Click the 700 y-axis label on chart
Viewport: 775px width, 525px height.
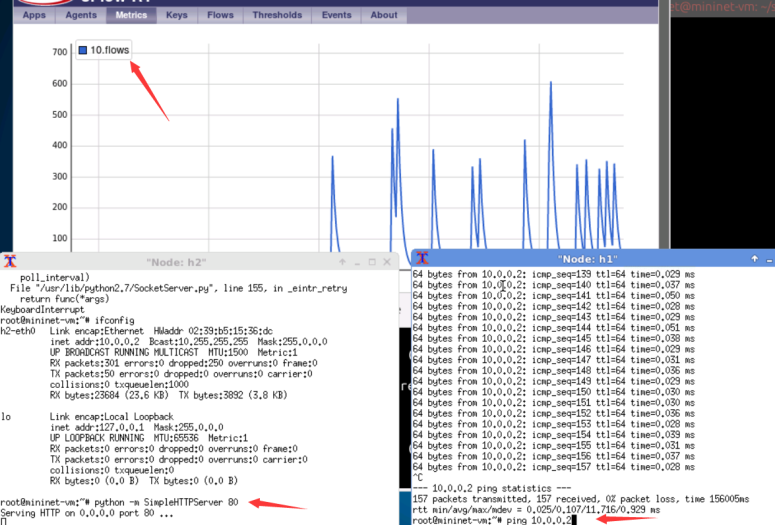coord(60,52)
